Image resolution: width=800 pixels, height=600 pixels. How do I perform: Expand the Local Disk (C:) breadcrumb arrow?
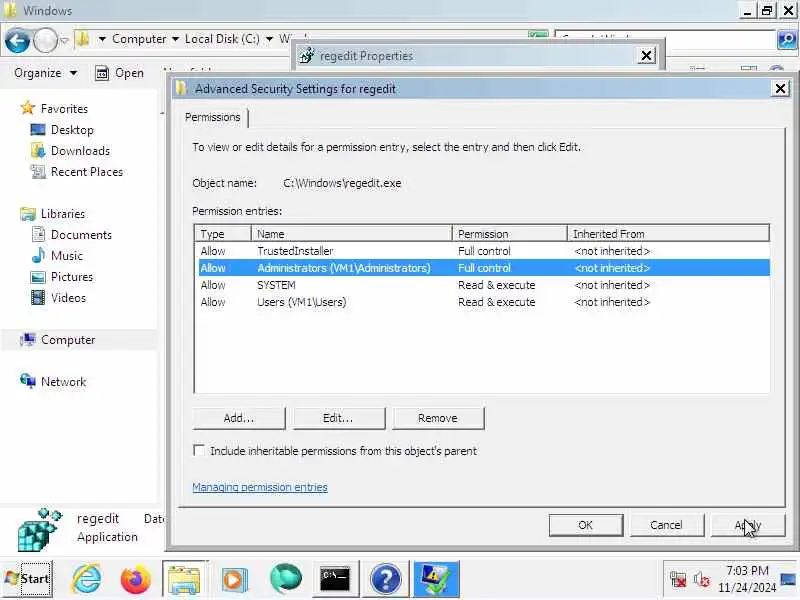click(269, 39)
